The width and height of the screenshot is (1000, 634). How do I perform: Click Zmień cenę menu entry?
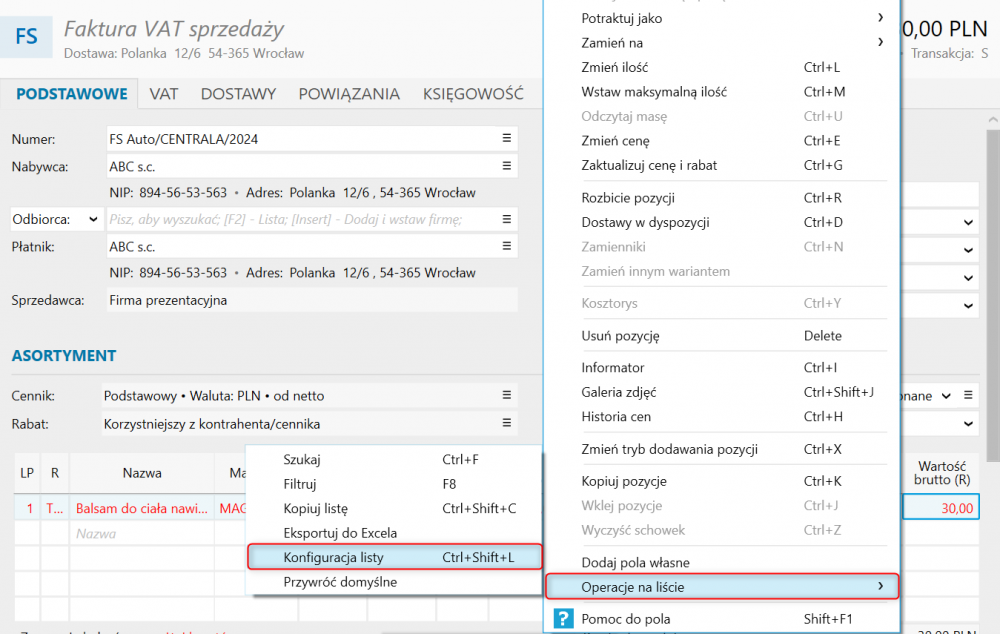point(615,141)
